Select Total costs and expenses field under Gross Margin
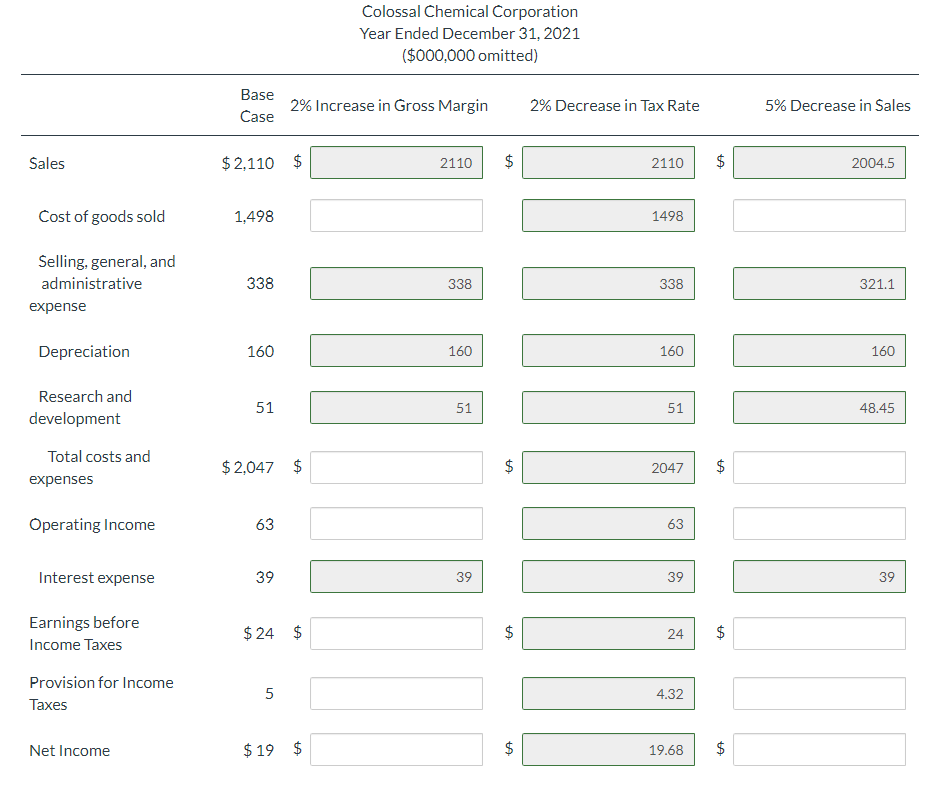The image size is (932, 789). (x=396, y=467)
